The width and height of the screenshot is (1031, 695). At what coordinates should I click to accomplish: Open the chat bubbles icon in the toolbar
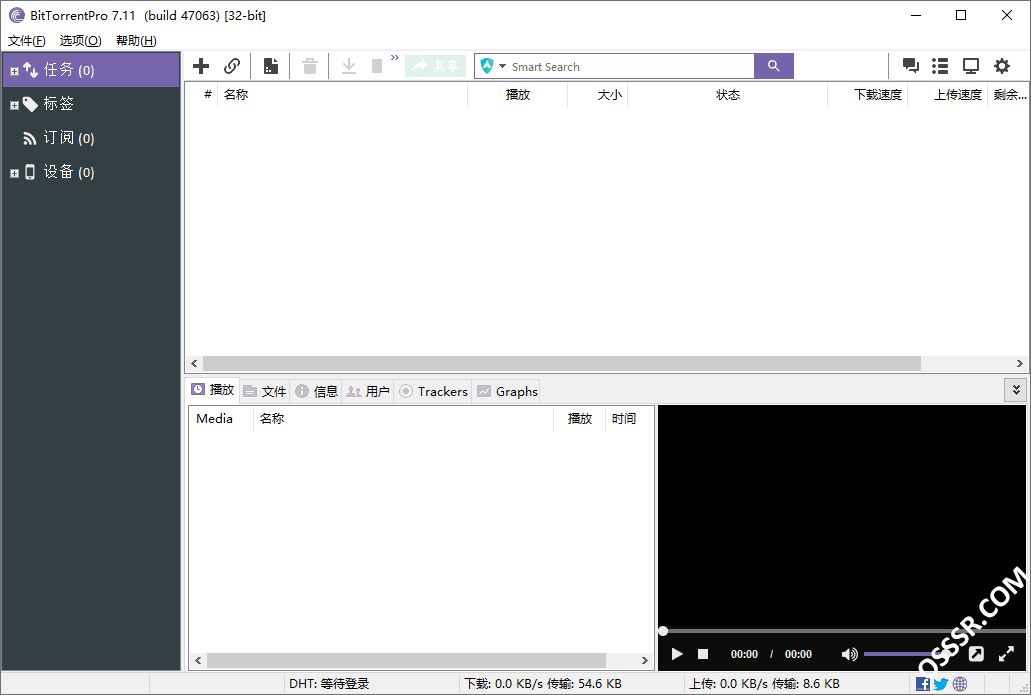pyautogui.click(x=911, y=66)
